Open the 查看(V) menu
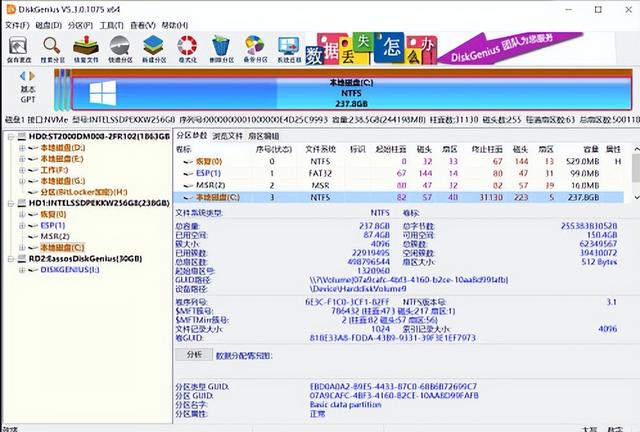Screen dimensions: 640x432 [x=143, y=25]
